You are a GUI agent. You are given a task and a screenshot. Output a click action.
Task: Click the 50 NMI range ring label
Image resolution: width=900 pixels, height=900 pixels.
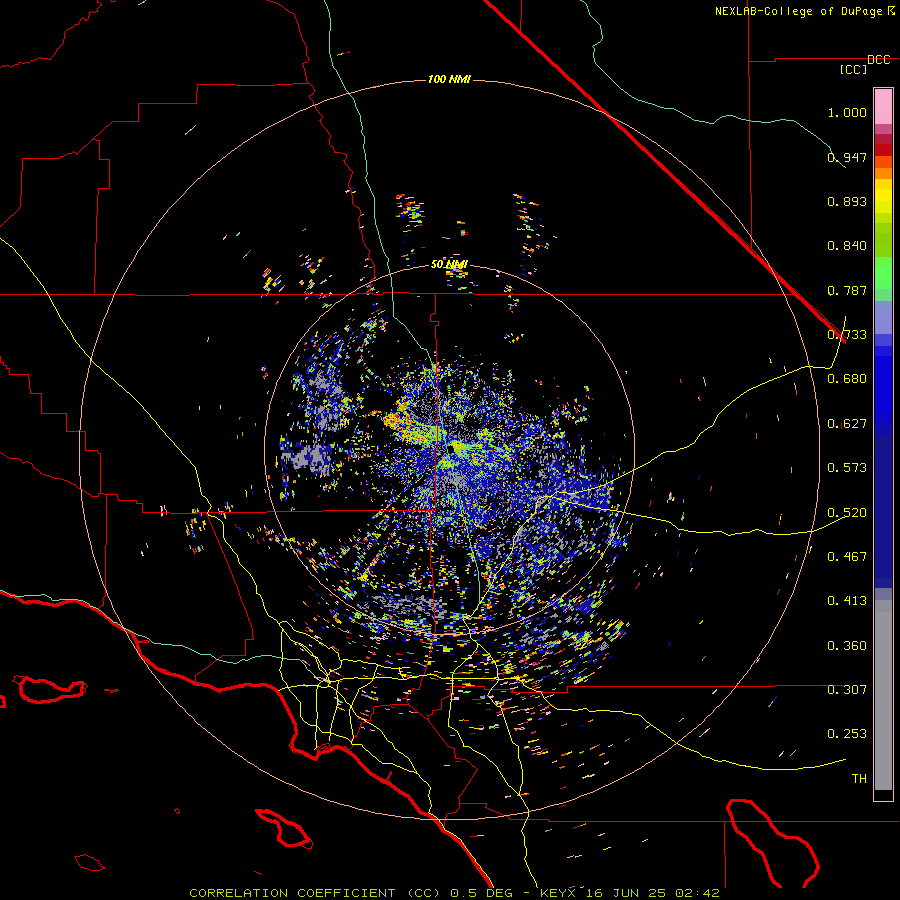pyautogui.click(x=449, y=264)
